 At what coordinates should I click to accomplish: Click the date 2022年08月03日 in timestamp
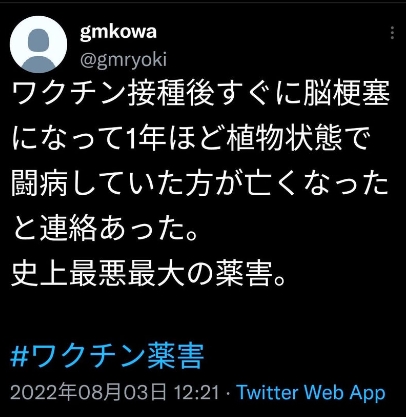click(x=88, y=392)
